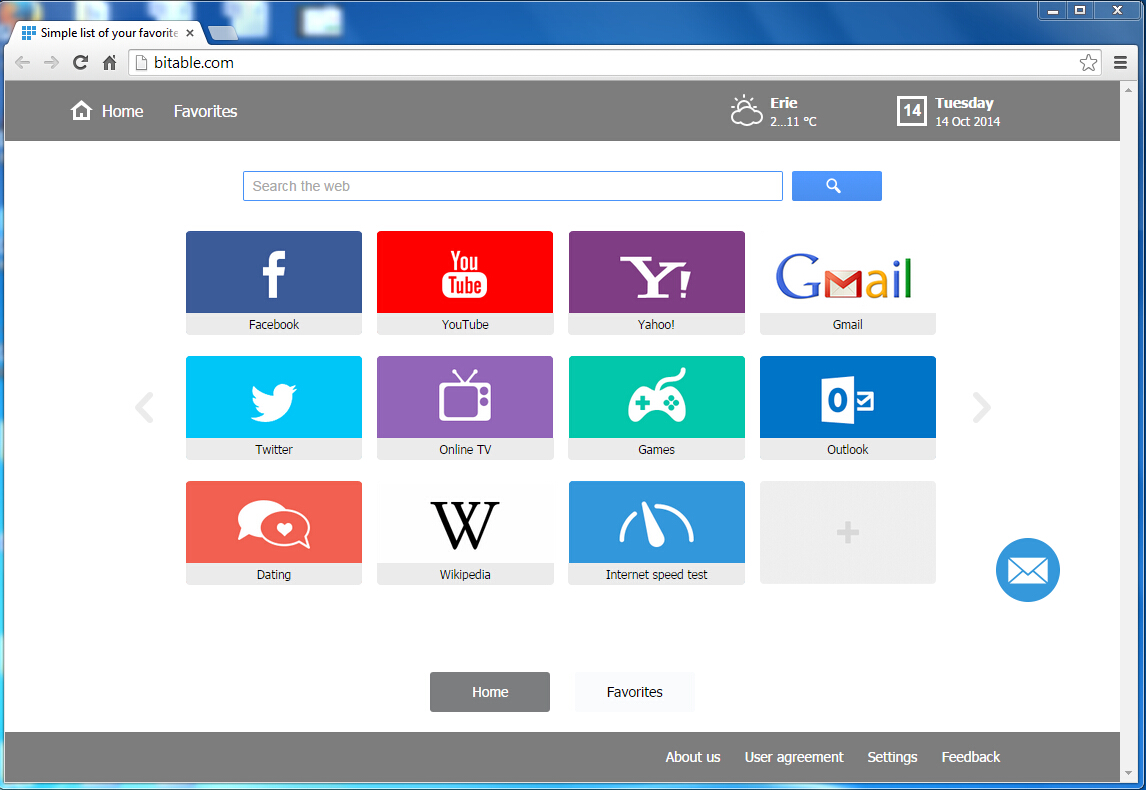Click the browser home icon
This screenshot has width=1146, height=790.
point(110,63)
